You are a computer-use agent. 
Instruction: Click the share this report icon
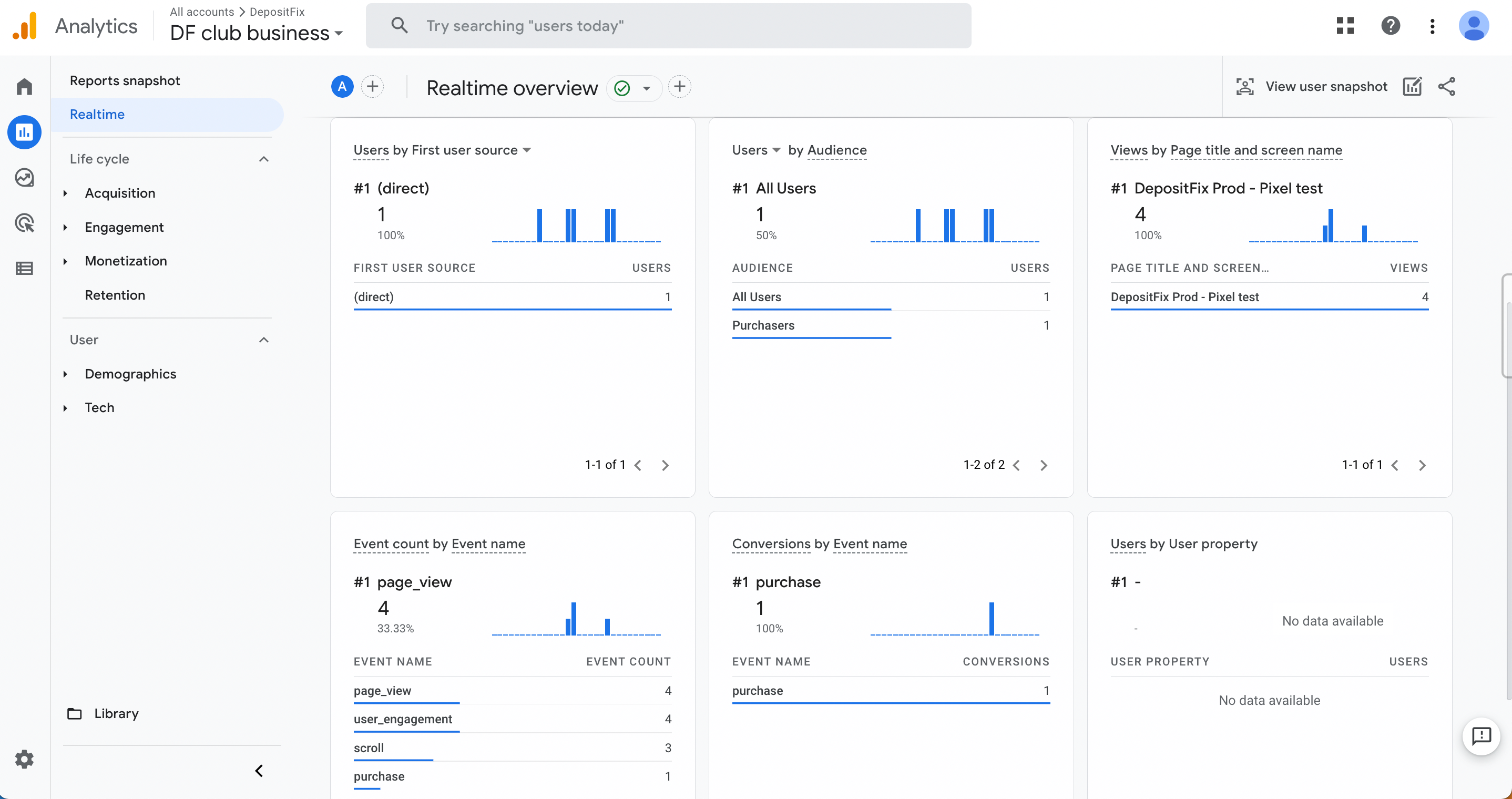point(1446,87)
